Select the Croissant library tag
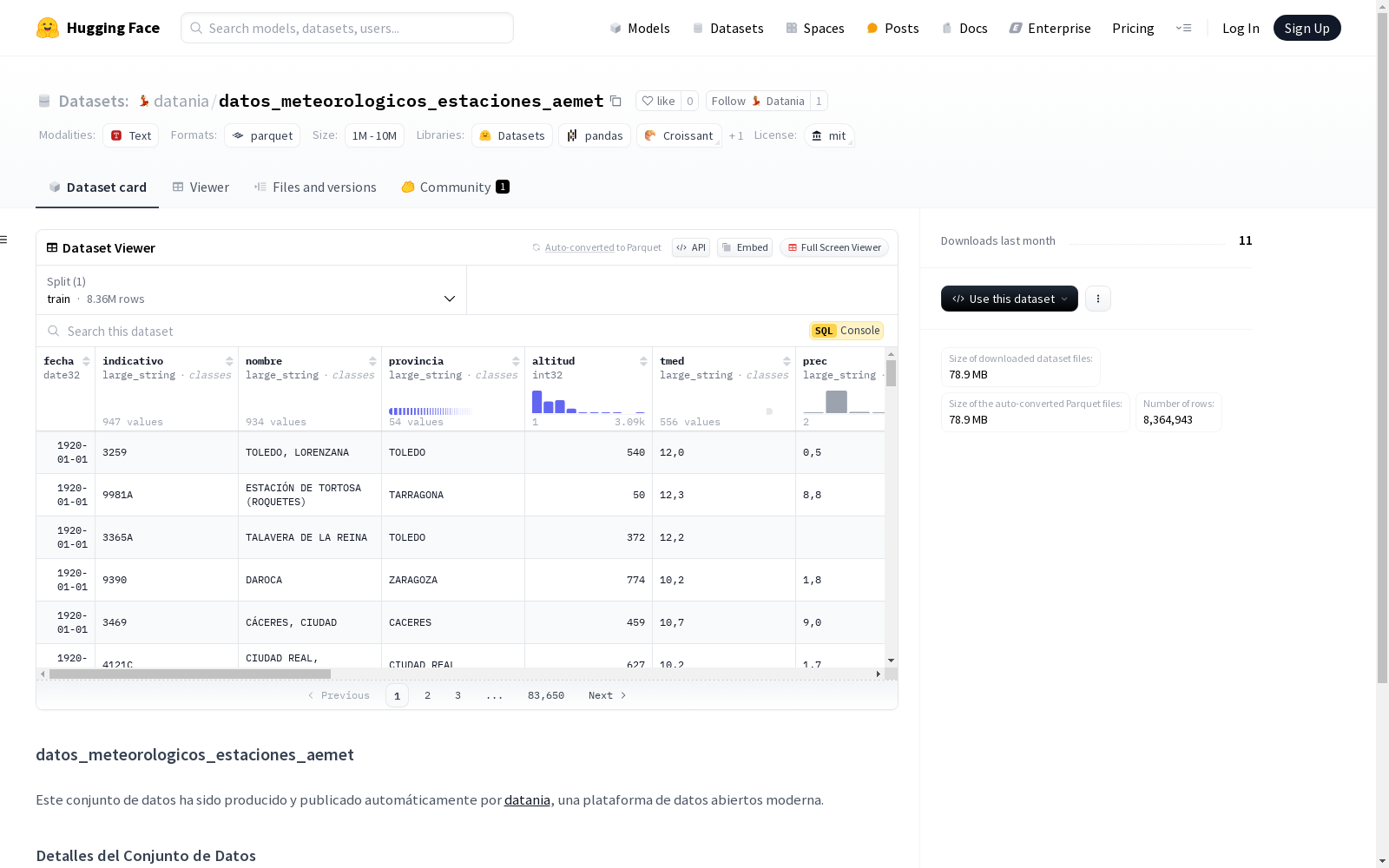This screenshot has height=868, width=1389. tap(679, 135)
